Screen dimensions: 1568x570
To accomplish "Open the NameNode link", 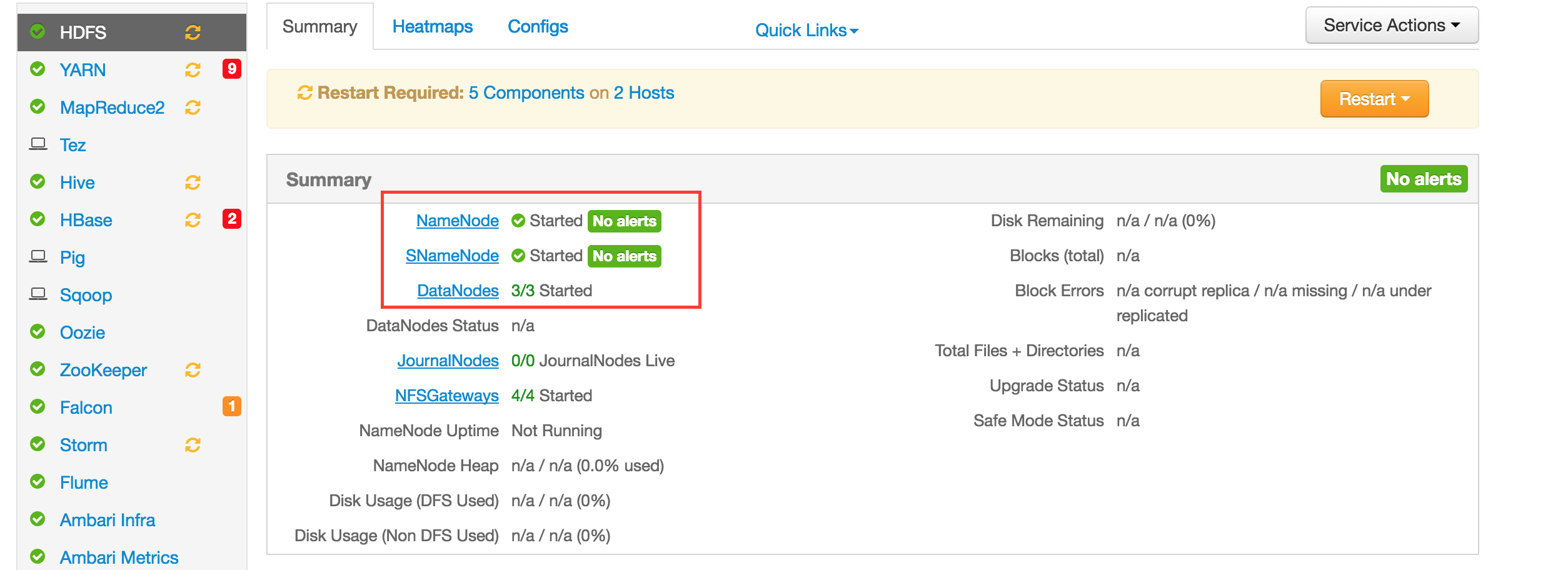I will [457, 221].
